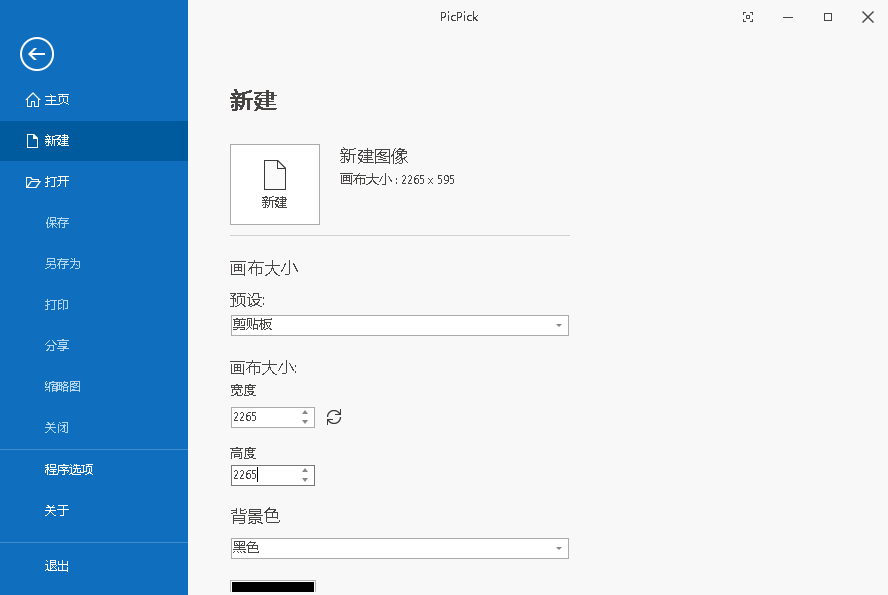This screenshot has width=888, height=595.
Task: Select 打印 from the sidebar
Action: tap(57, 304)
